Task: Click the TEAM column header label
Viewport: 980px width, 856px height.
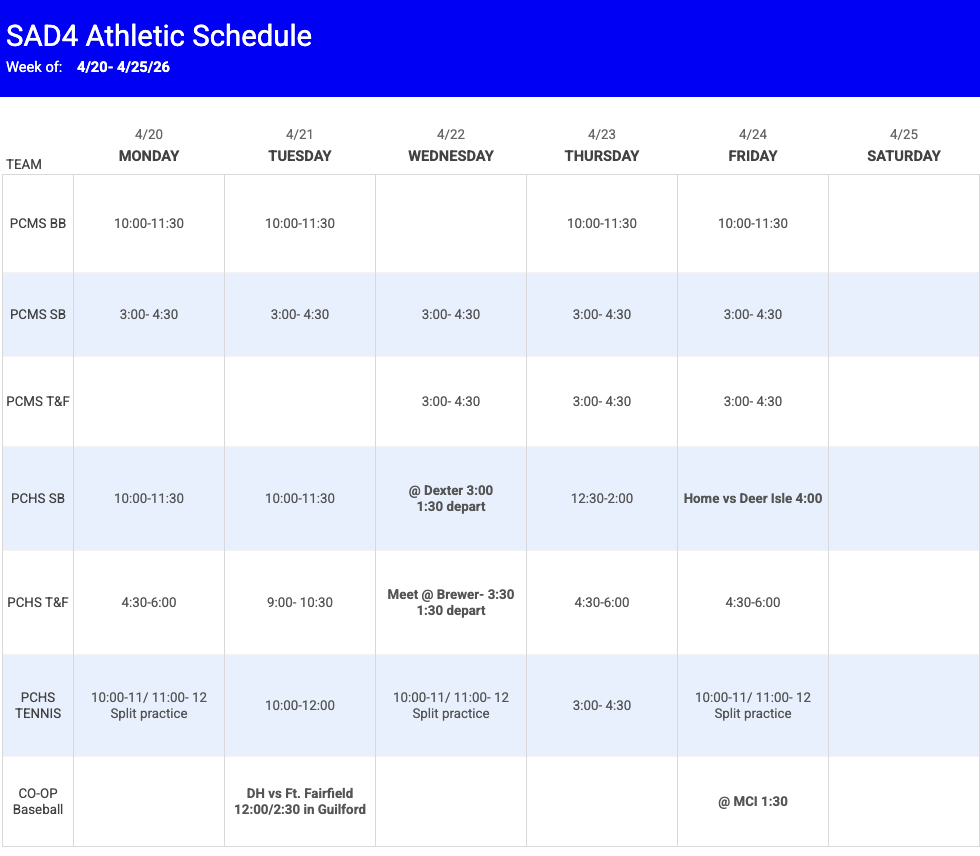Action: coord(24,164)
